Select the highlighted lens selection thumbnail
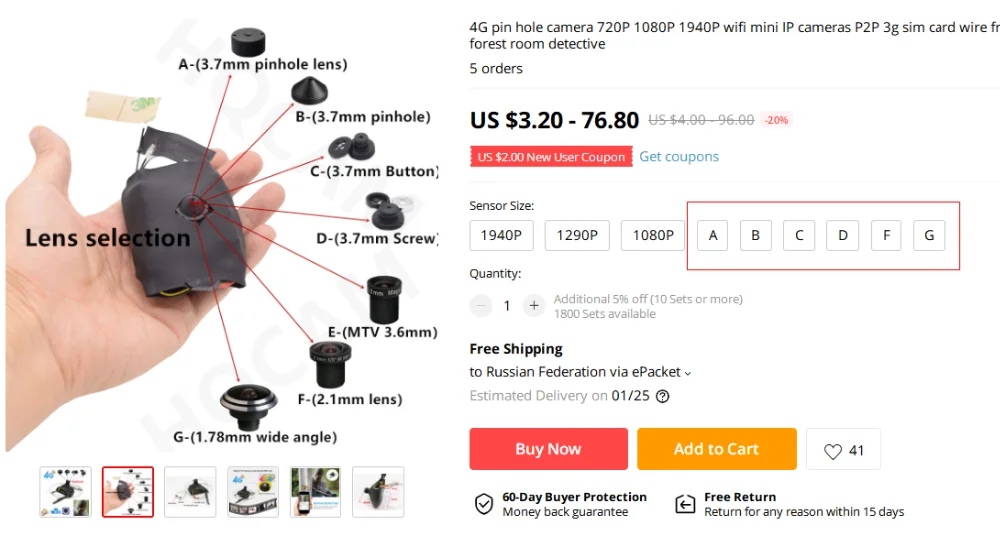1000x536 pixels. point(128,492)
